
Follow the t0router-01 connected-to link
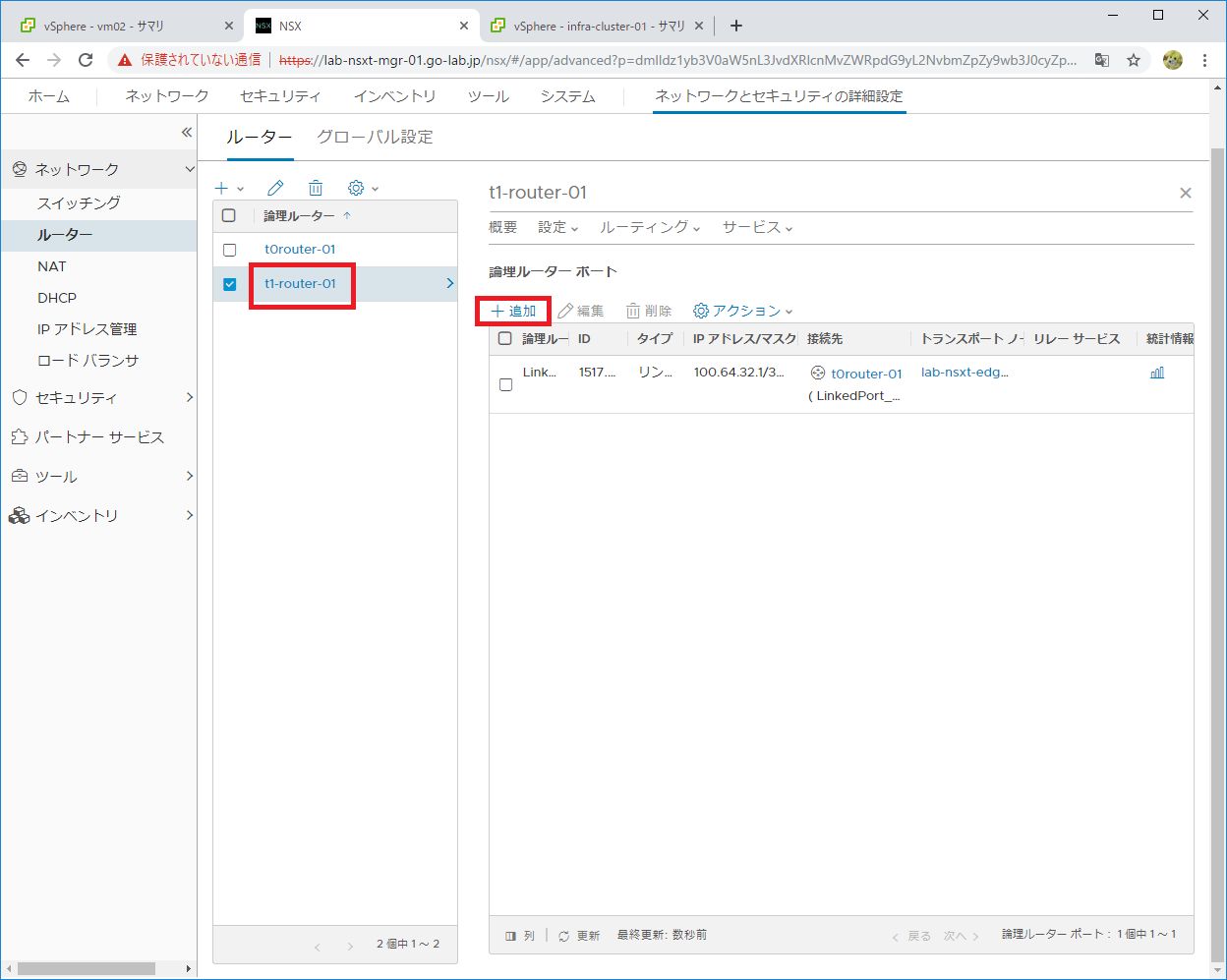pos(866,374)
